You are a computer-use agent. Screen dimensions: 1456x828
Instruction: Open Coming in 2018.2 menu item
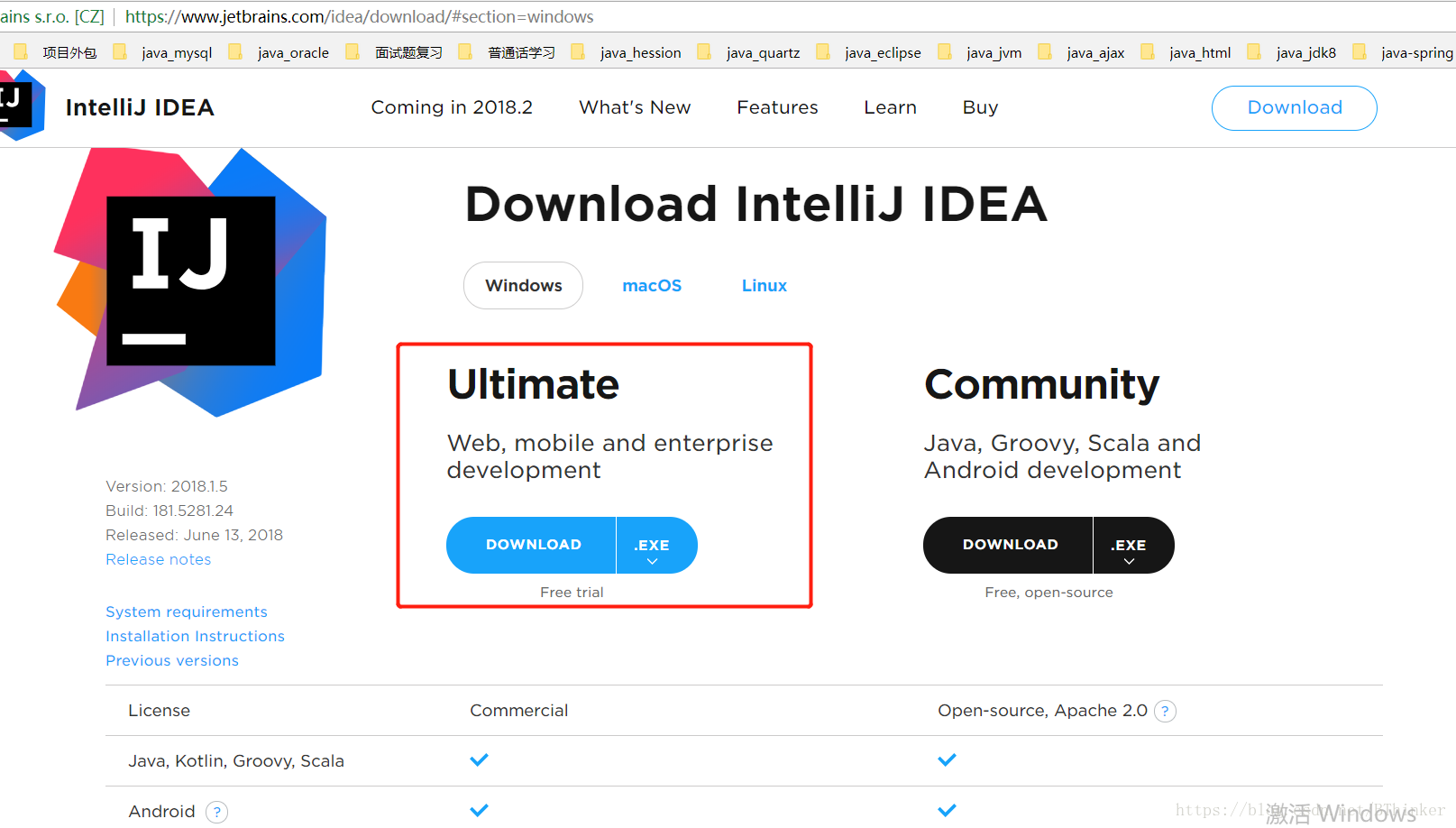click(x=452, y=107)
